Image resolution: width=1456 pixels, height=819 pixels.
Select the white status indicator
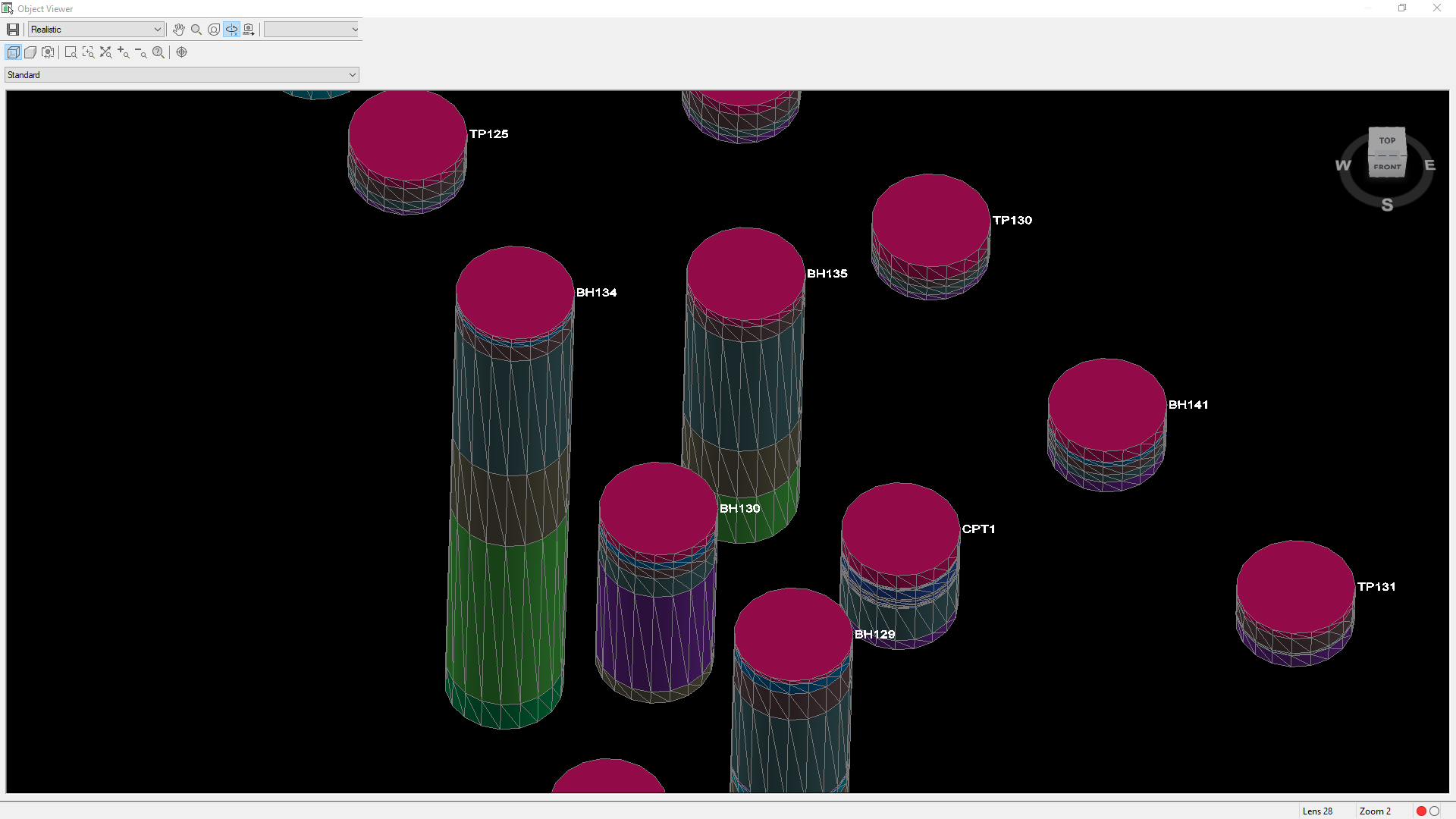[1432, 811]
